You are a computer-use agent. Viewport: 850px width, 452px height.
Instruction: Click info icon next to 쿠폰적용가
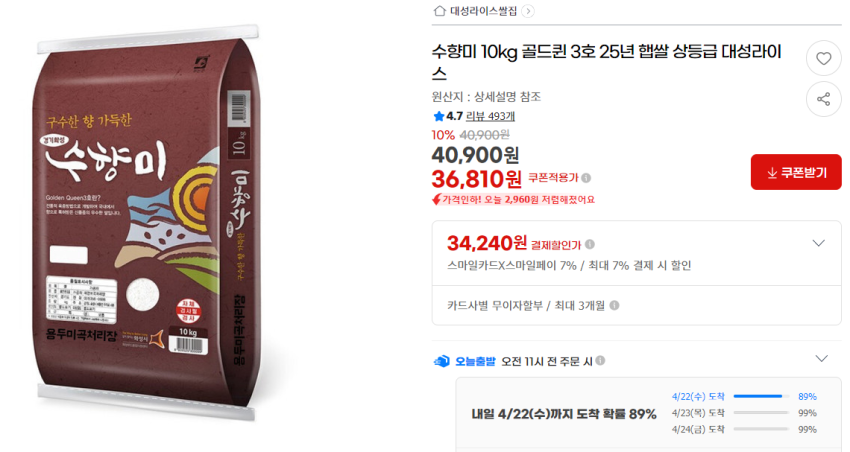pyautogui.click(x=586, y=178)
